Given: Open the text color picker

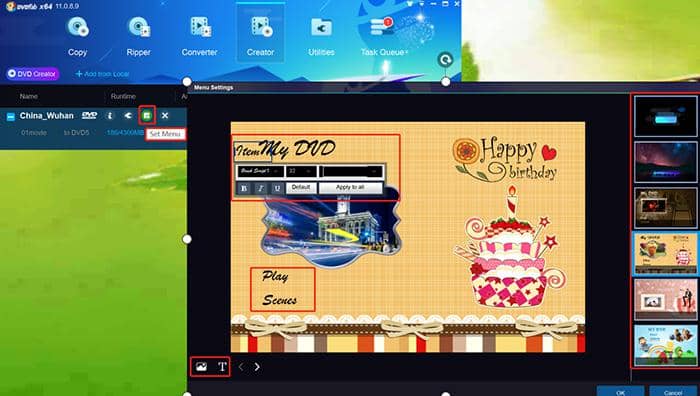Looking at the screenshot, I should 351,171.
